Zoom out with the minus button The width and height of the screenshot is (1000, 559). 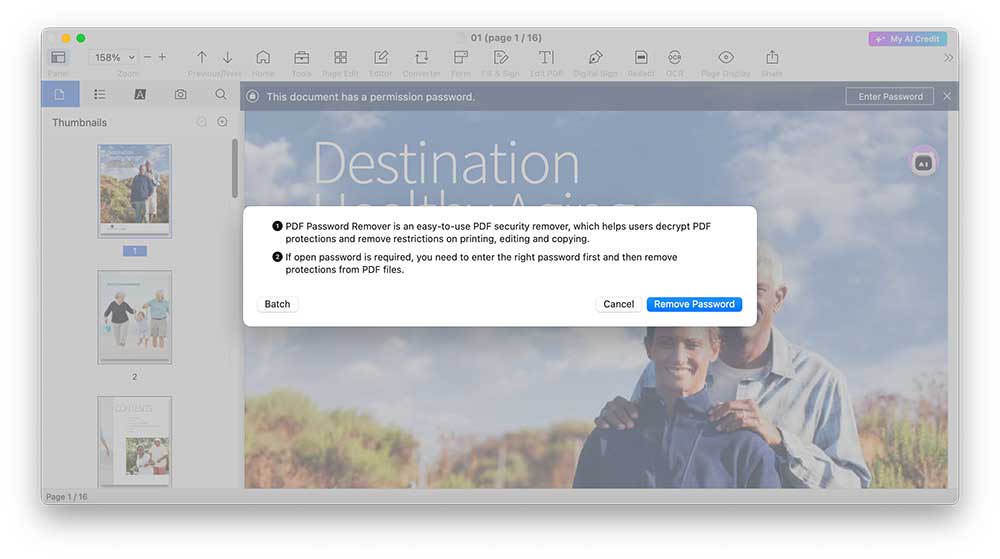click(147, 57)
